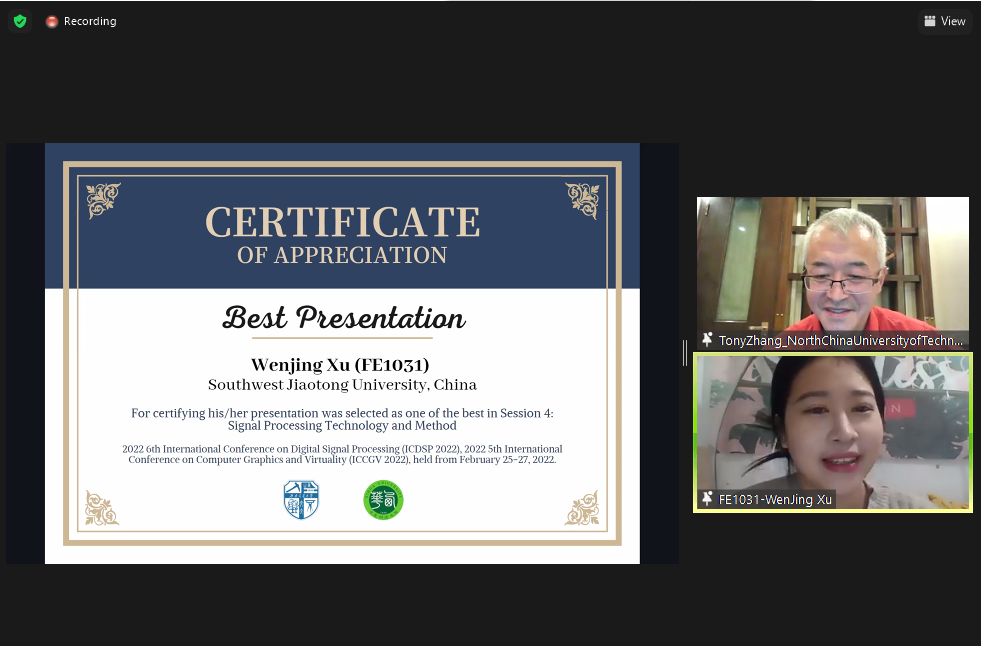The image size is (982, 646).
Task: Click the panel divider resize handle
Action: pos(685,353)
